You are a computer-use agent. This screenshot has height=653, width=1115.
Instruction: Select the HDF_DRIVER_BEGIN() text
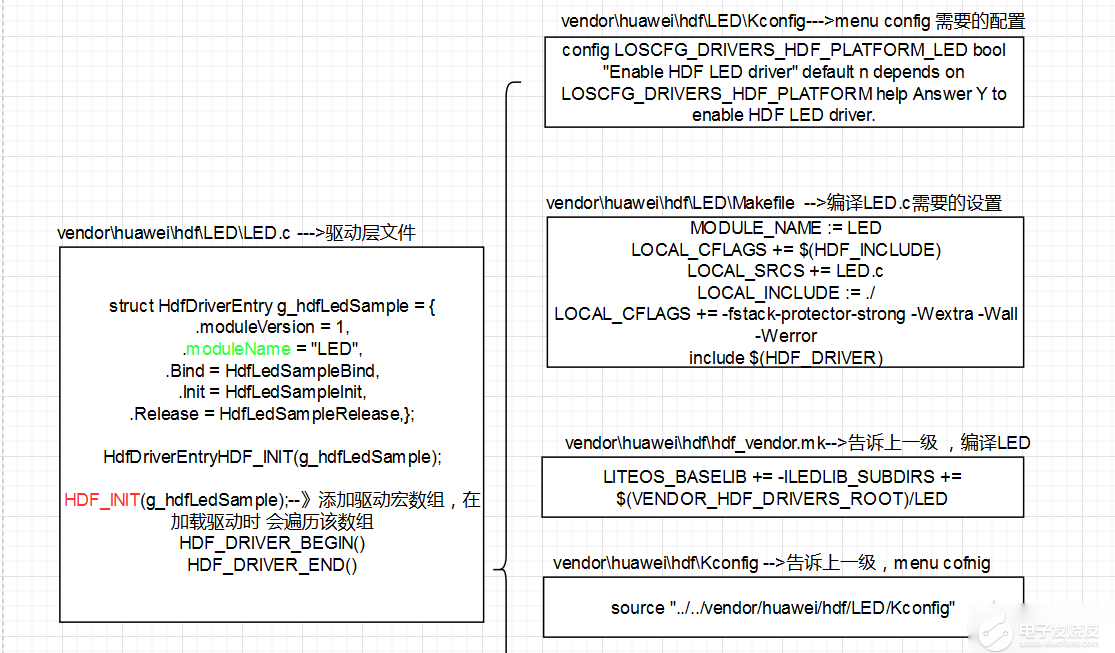click(x=272, y=543)
